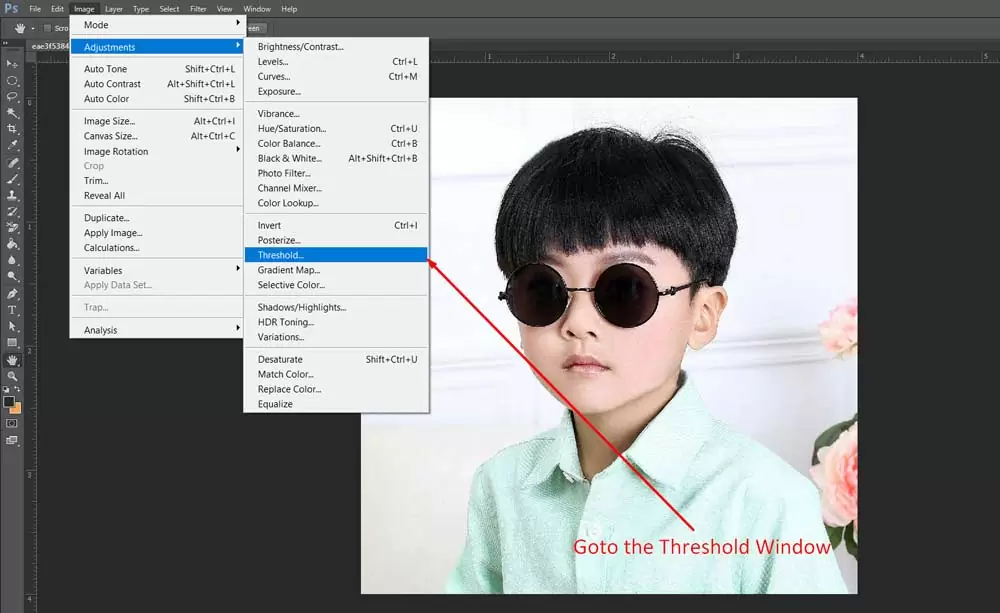Select the Elliptical Marquee tool
1000x613 pixels.
12,80
